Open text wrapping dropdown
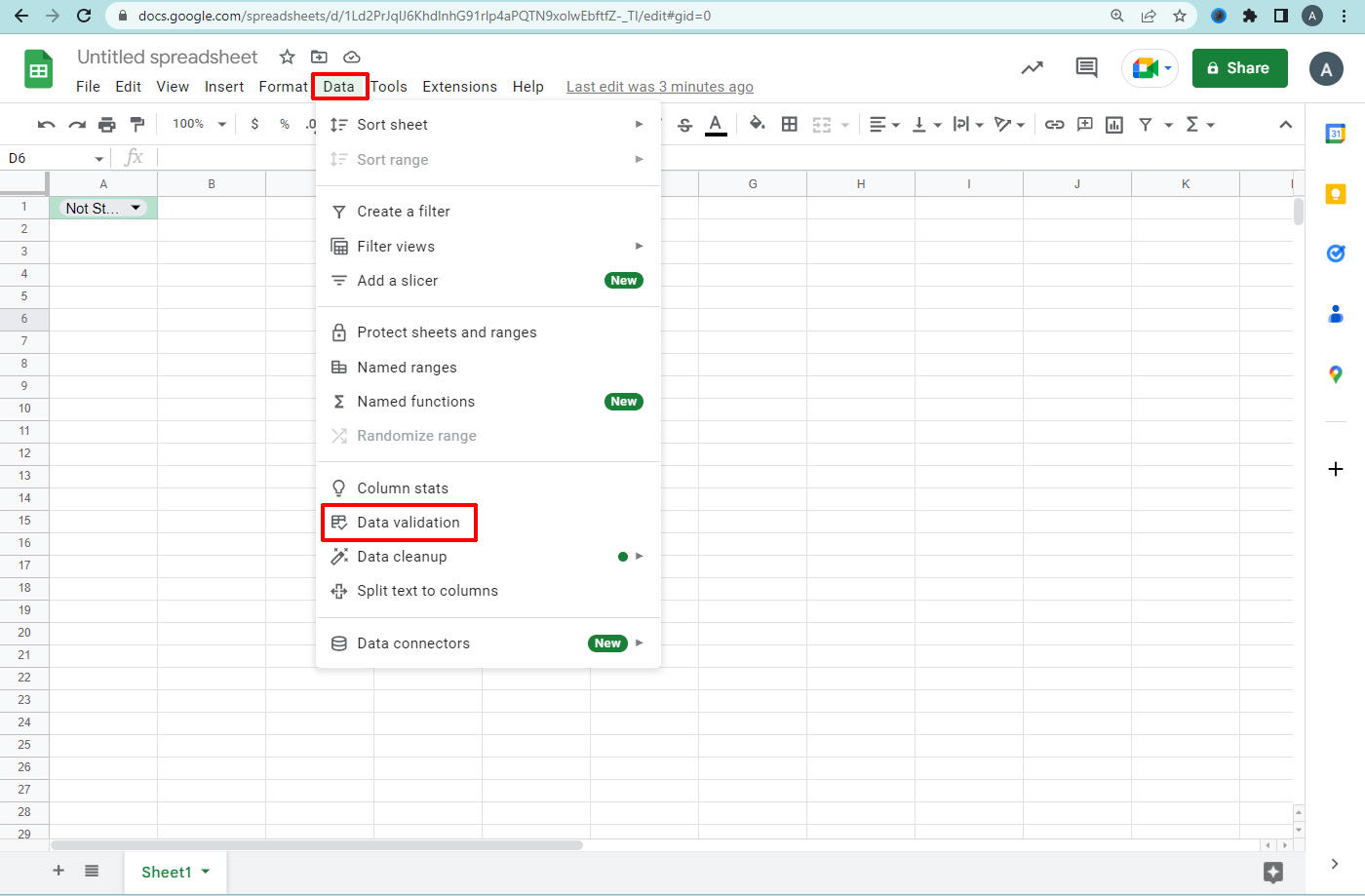 968,125
